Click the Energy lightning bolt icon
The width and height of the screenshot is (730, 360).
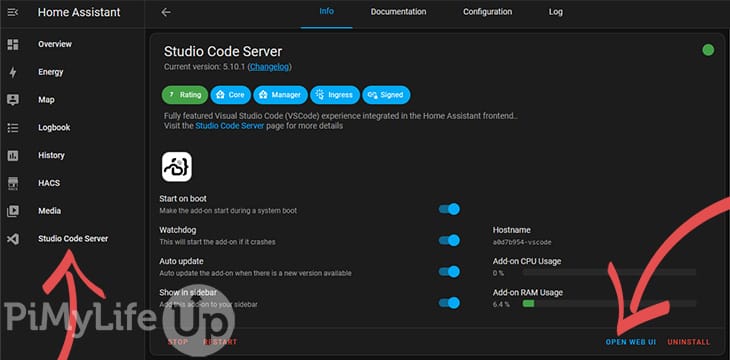(13, 72)
